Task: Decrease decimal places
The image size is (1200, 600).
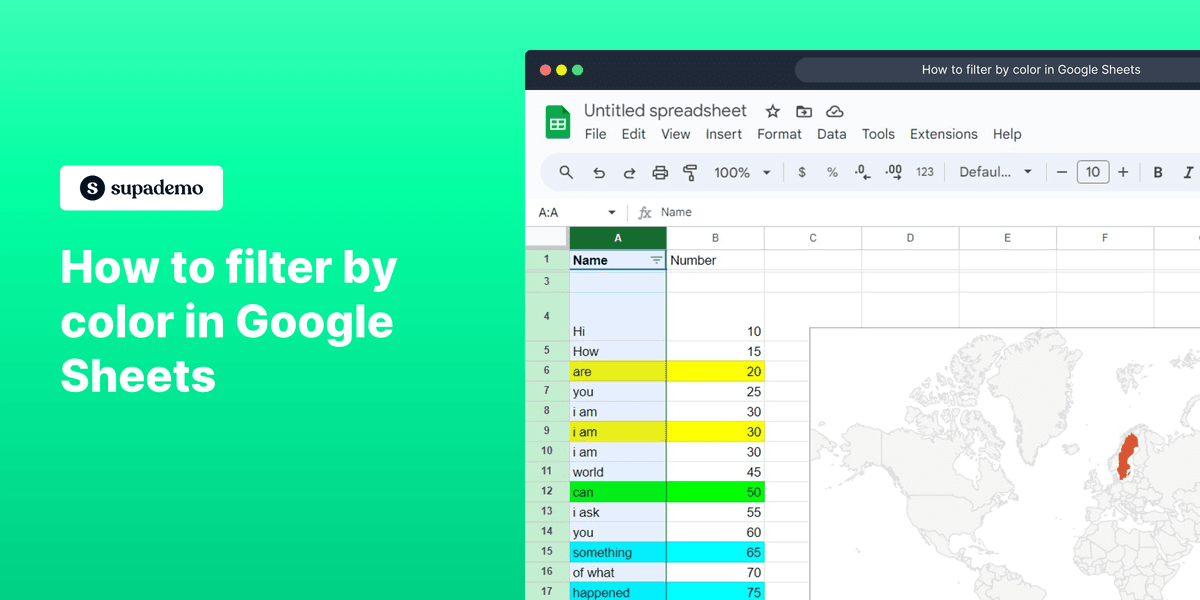Action: pyautogui.click(x=861, y=171)
